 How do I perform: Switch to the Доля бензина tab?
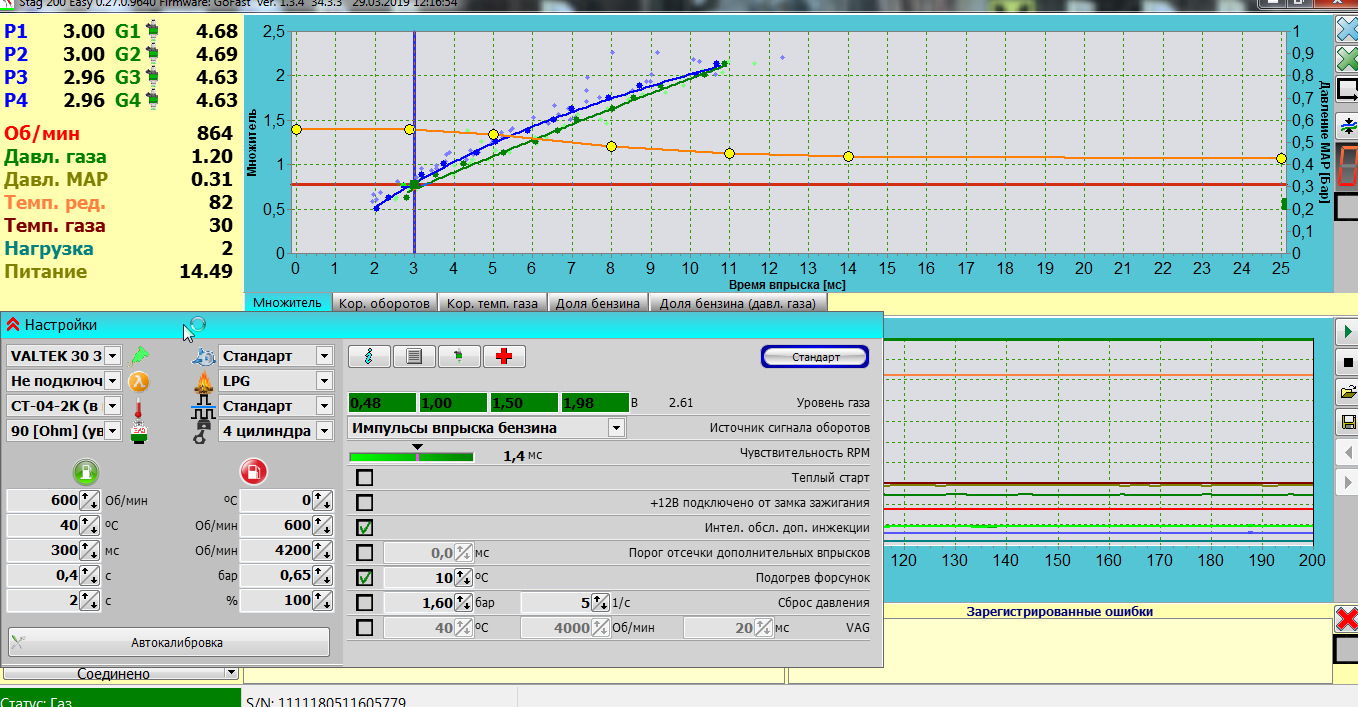point(598,303)
